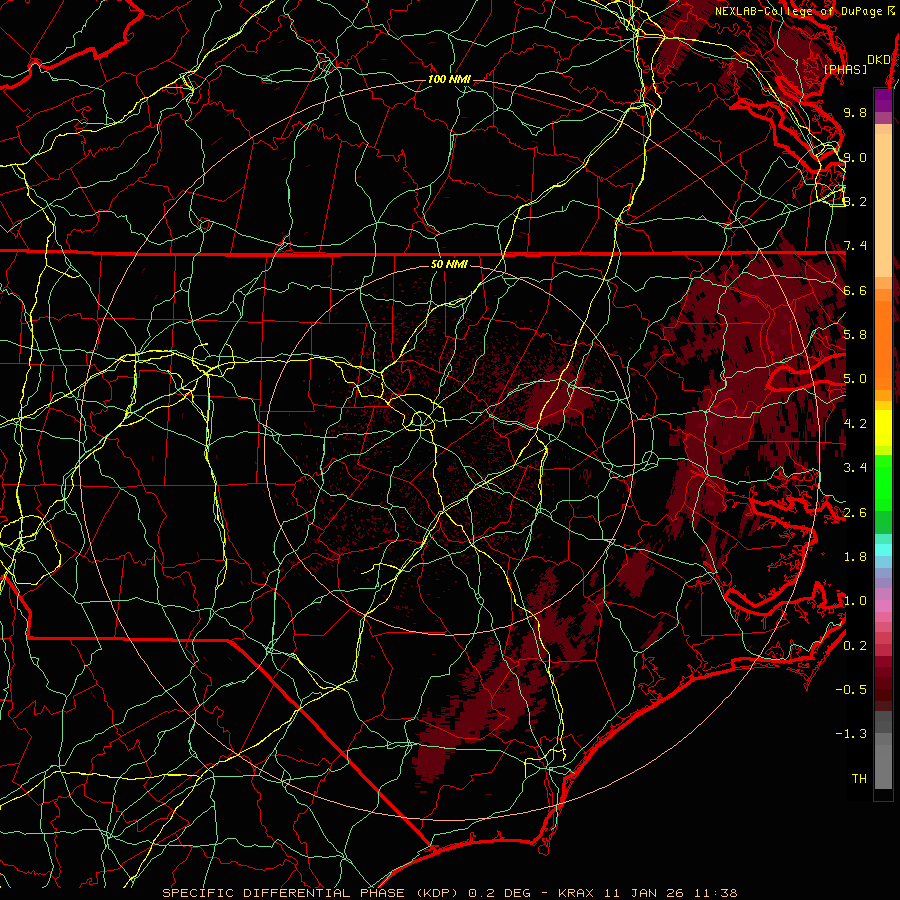Viewport: 900px width, 900px height.
Task: Click the "[PHAS]" legend unit label
Action: pyautogui.click(x=845, y=70)
